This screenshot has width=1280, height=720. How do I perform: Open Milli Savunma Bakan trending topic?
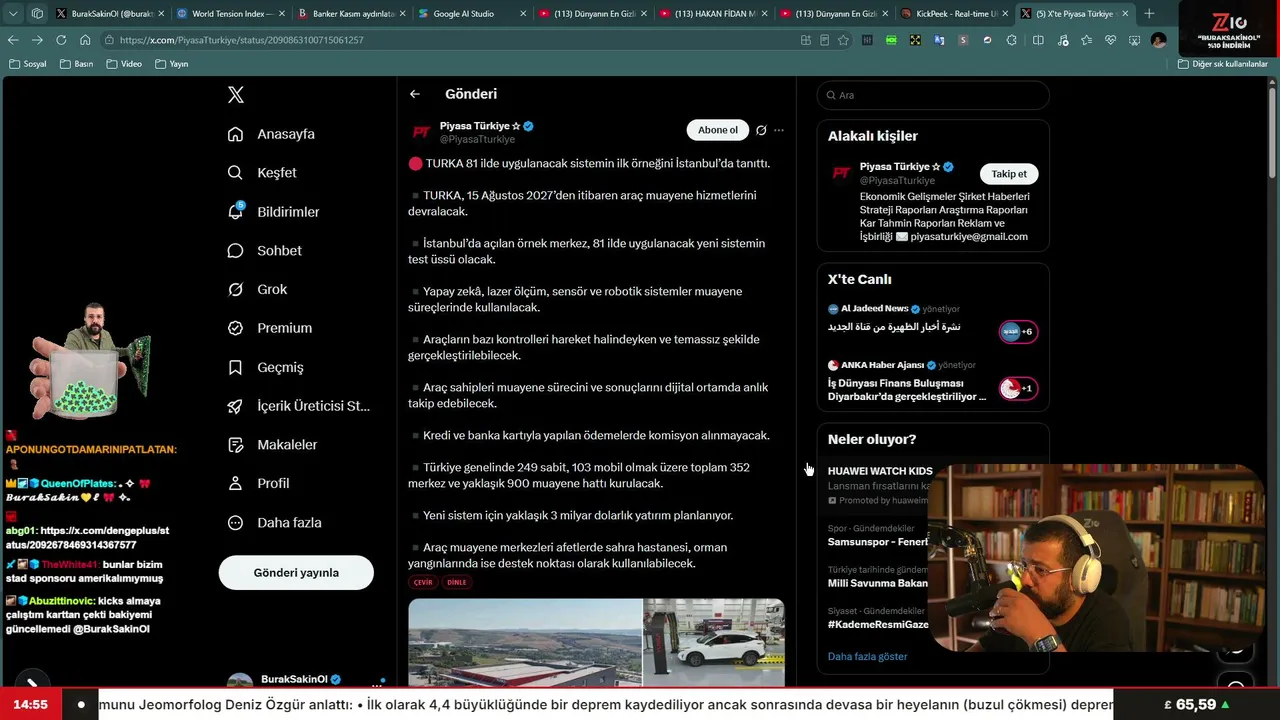pos(878,583)
